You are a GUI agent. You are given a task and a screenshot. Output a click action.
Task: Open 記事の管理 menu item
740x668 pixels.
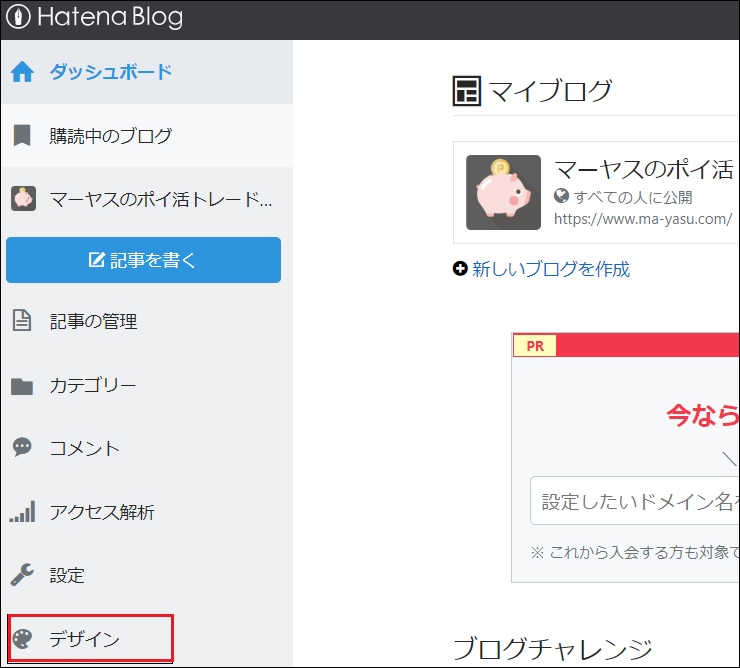[93, 321]
